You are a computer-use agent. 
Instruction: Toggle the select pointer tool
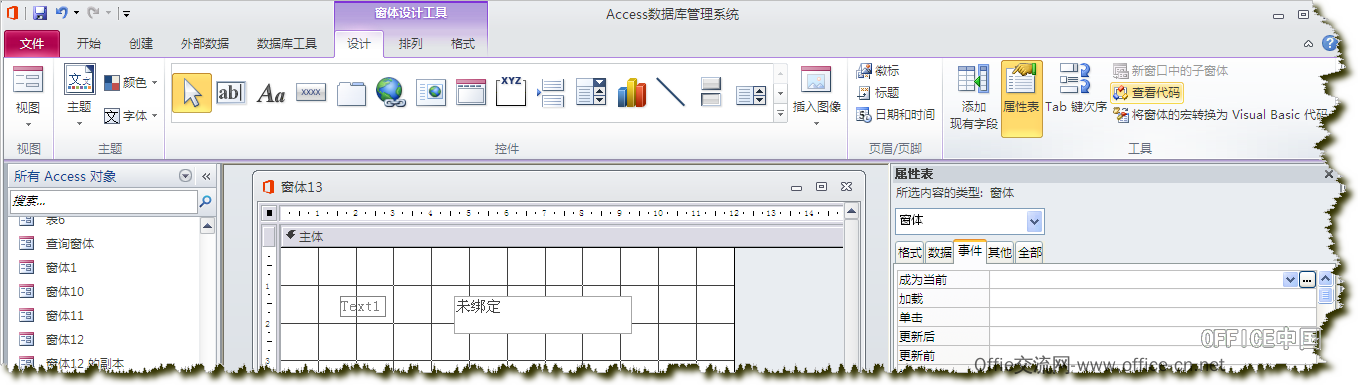coord(192,93)
